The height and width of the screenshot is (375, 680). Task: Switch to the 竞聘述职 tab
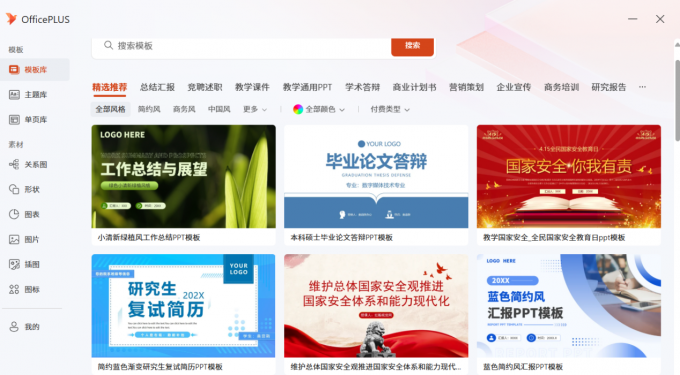point(205,87)
